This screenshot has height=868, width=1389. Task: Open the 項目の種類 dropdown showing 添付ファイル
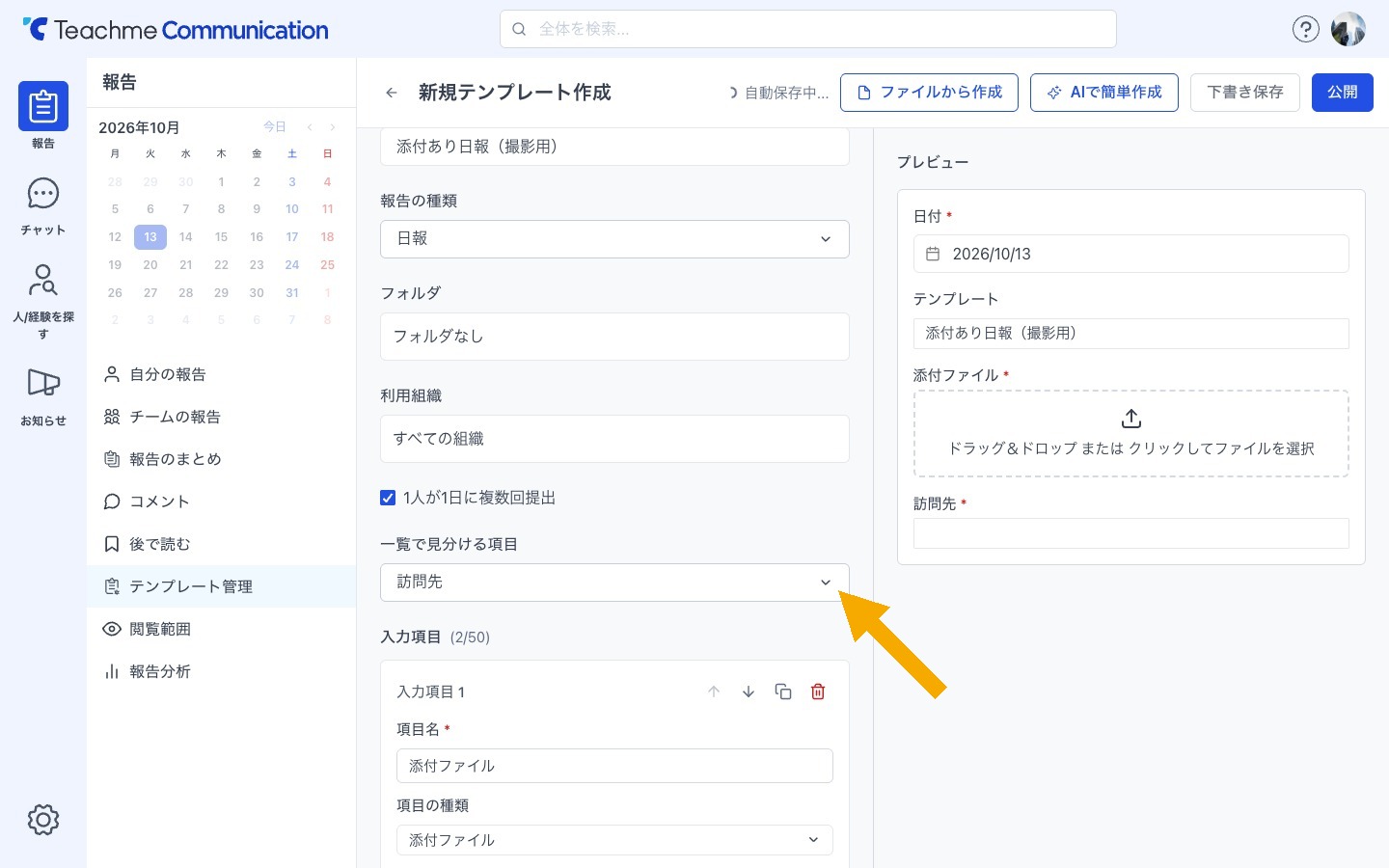pos(614,840)
